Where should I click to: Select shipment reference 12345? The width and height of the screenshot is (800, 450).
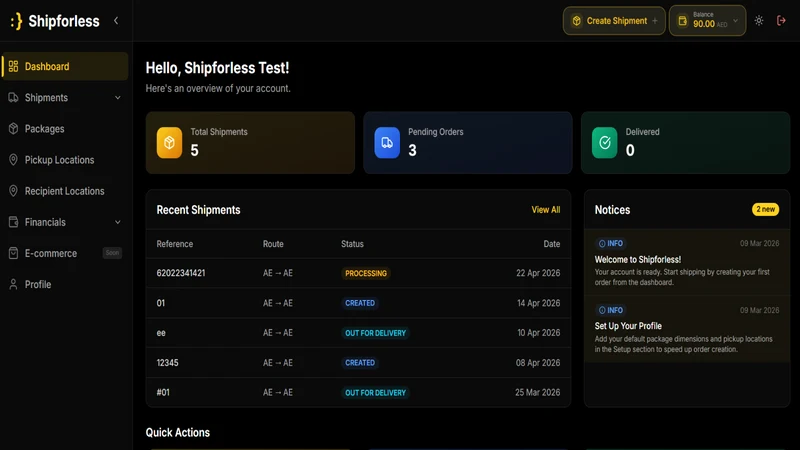pyautogui.click(x=167, y=363)
